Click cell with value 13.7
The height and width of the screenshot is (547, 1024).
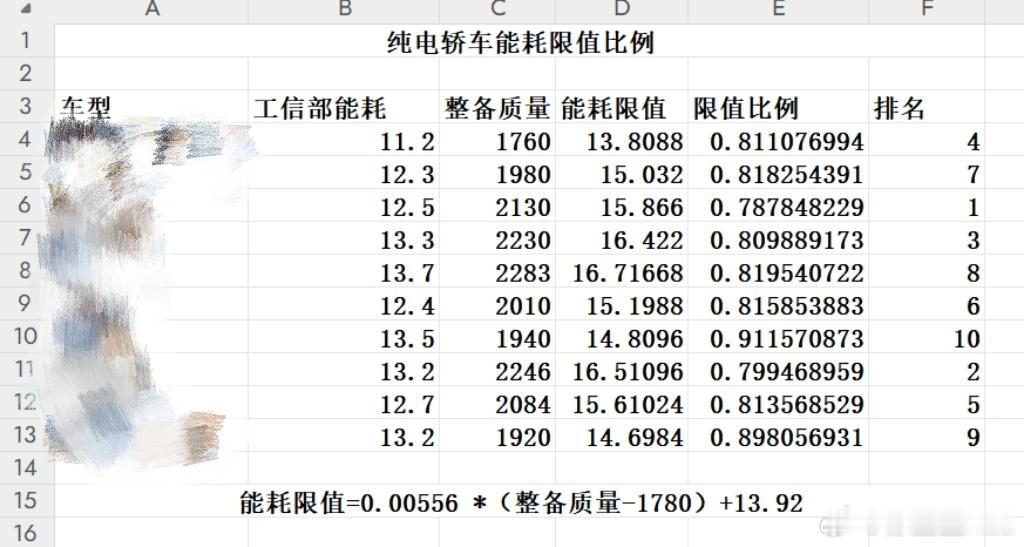[x=344, y=272]
